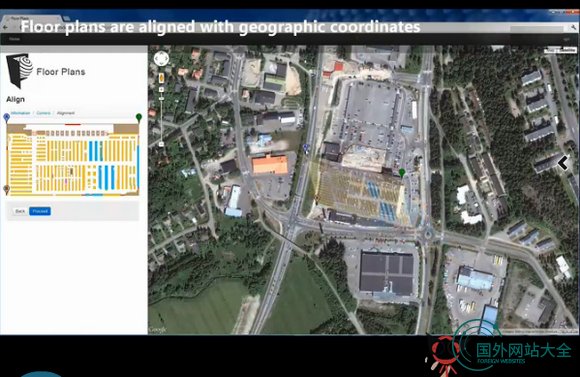Click the map zoom out button

pyautogui.click(x=161, y=144)
